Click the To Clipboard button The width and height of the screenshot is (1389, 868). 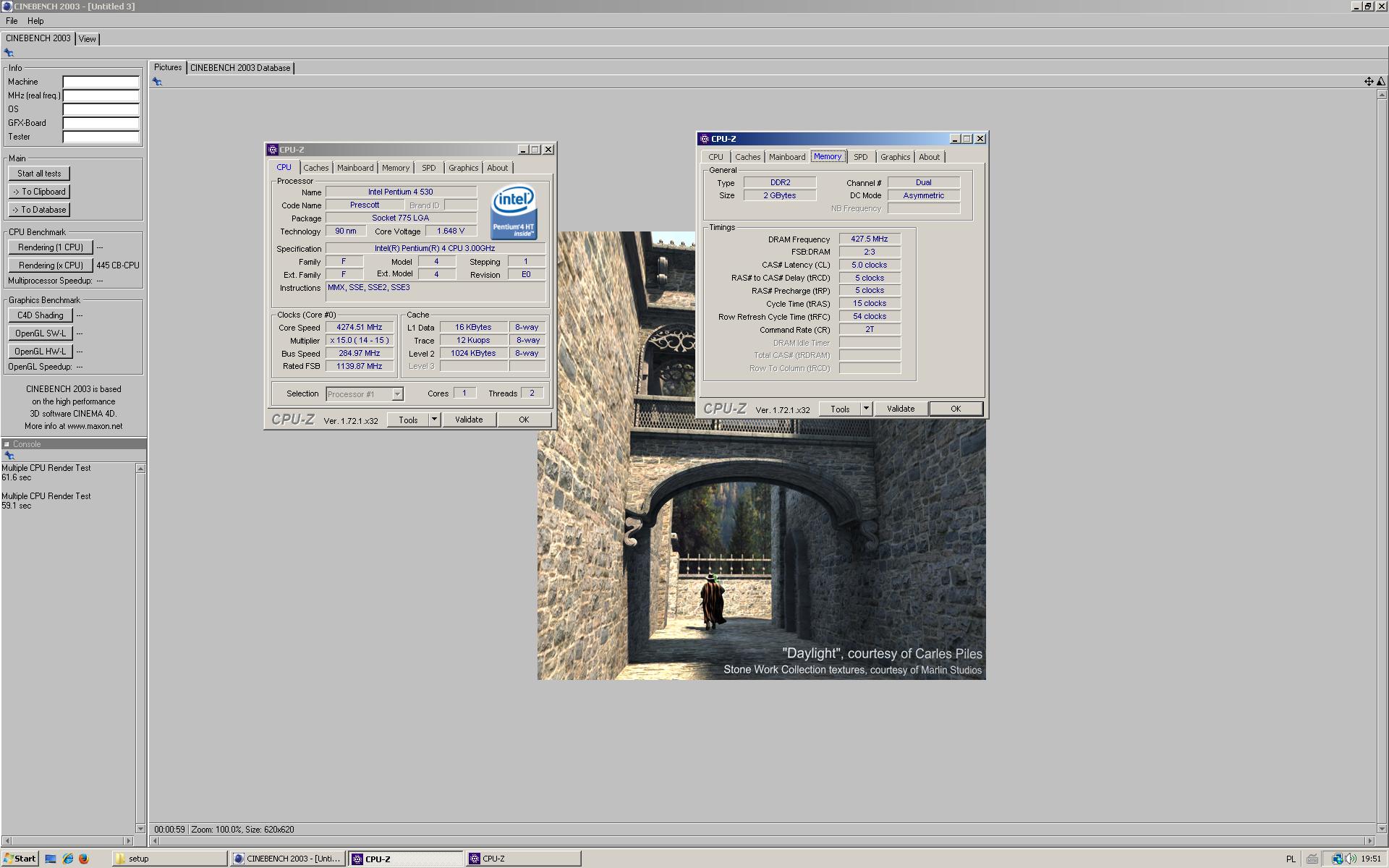click(39, 192)
